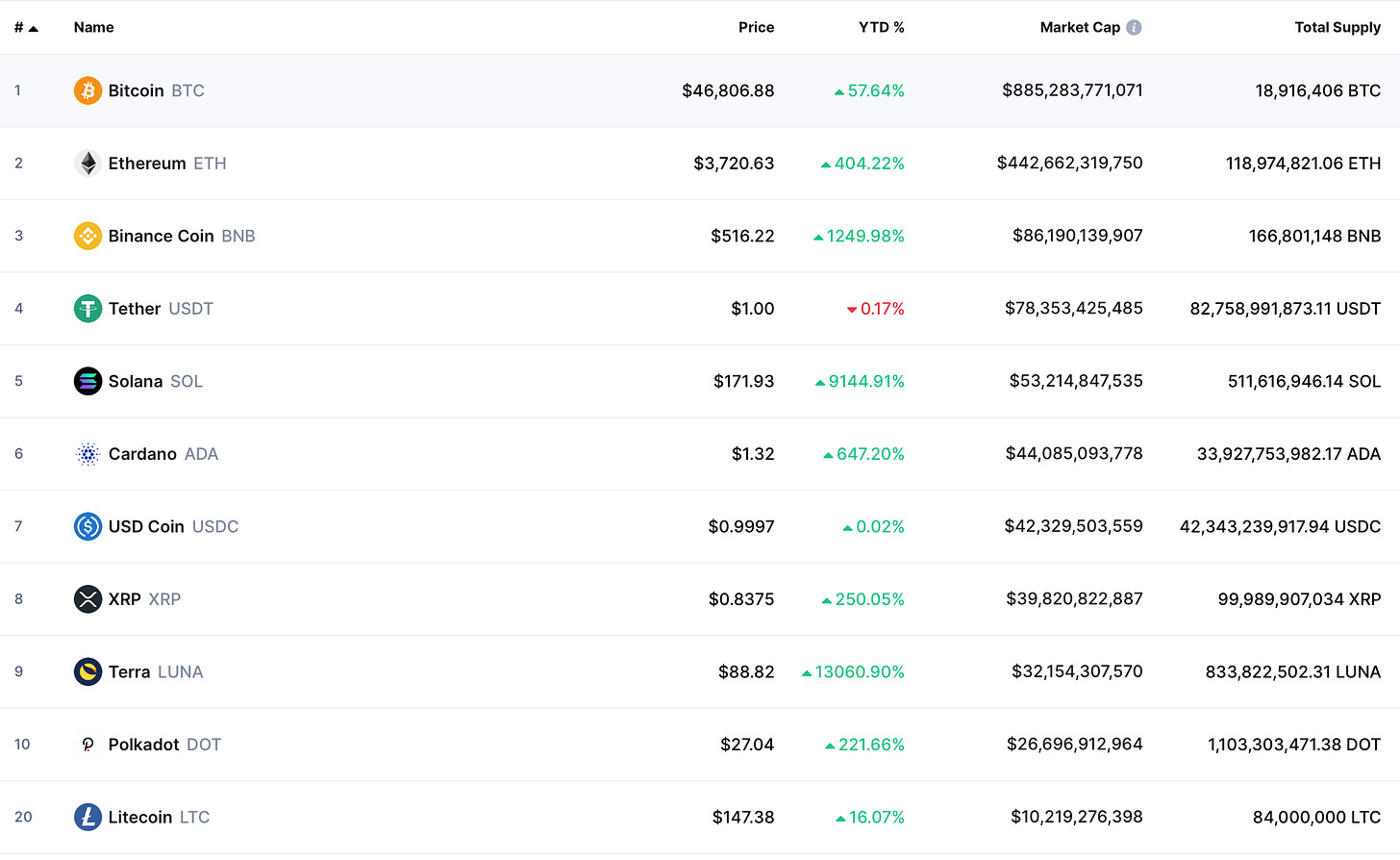The height and width of the screenshot is (860, 1400).
Task: Click the USD Coin logo icon
Action: pyautogui.click(x=87, y=526)
